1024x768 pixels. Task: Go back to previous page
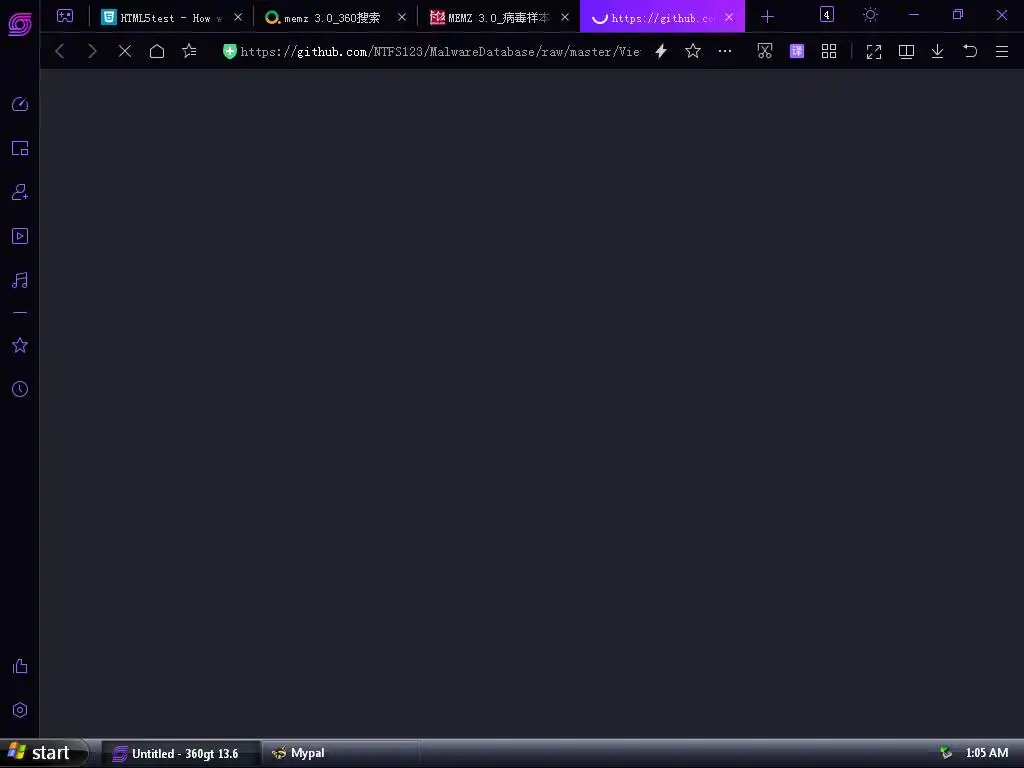point(59,51)
